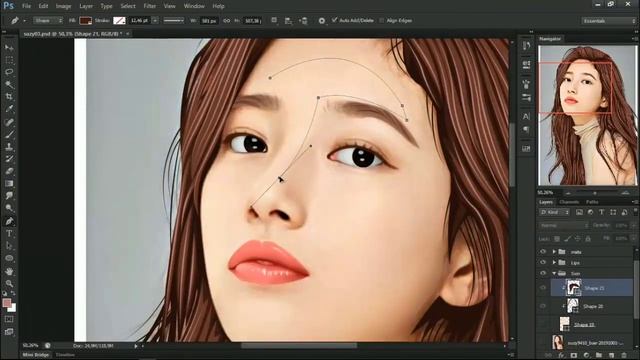Open path operations in options bar
The image size is (640, 360).
point(274,20)
